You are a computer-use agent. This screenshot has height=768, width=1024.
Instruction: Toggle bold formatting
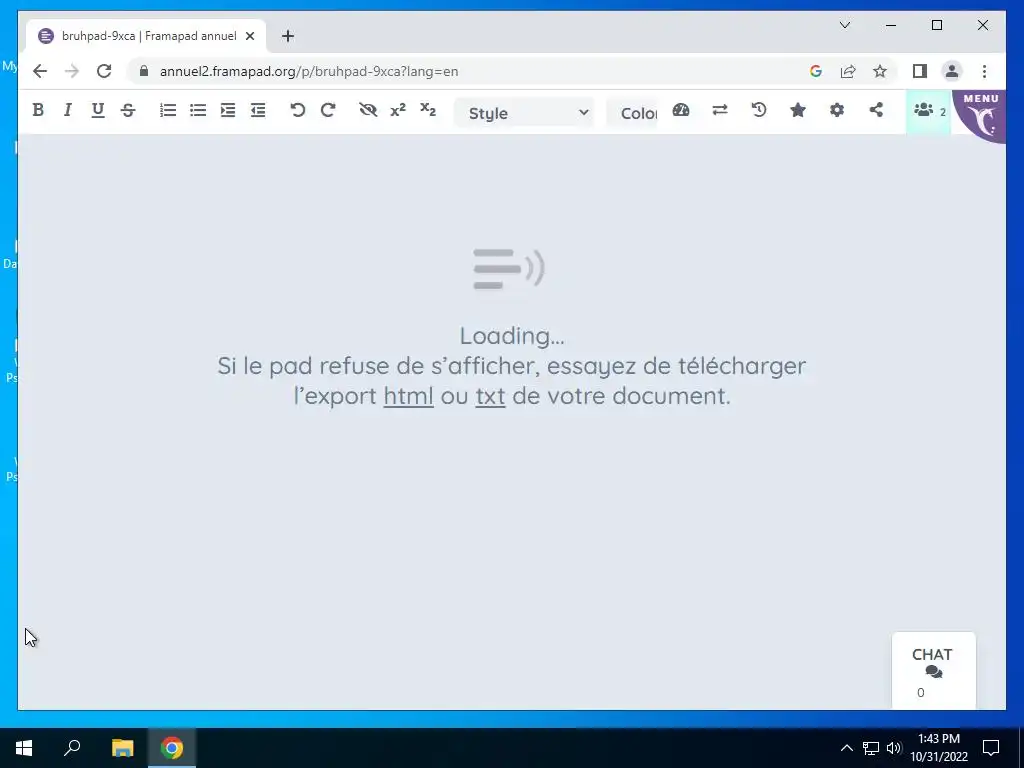(38, 110)
